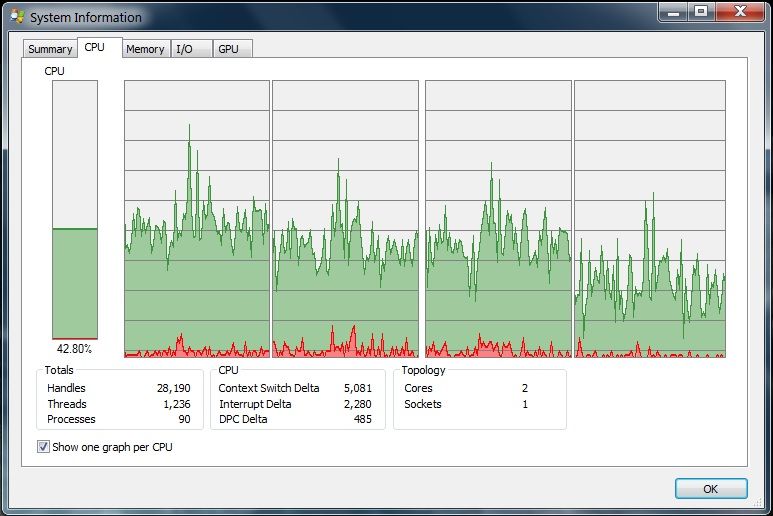Click the Interrupt Delta label
The width and height of the screenshot is (773, 516).
click(x=255, y=404)
